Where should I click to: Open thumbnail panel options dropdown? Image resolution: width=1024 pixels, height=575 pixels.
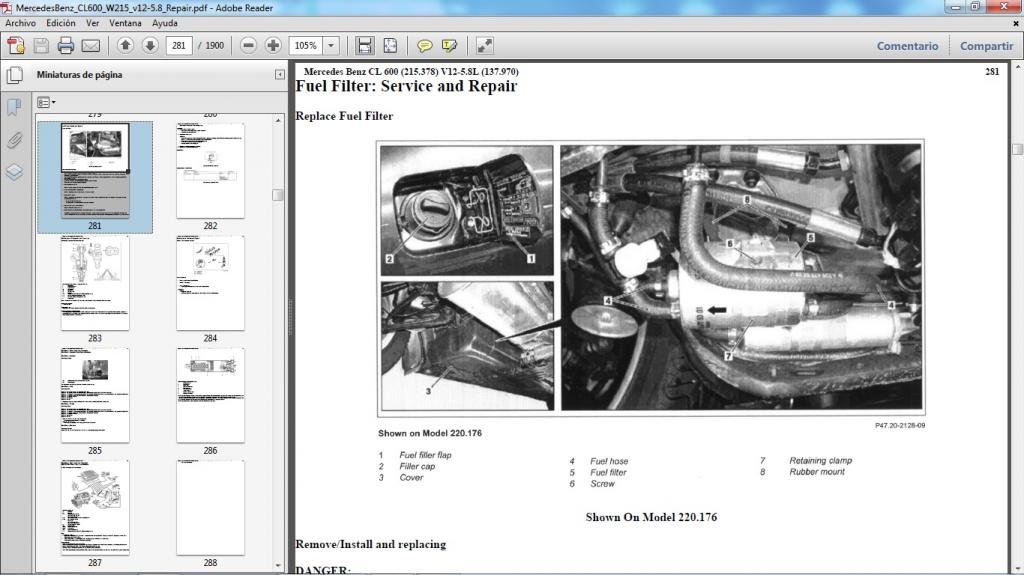46,102
